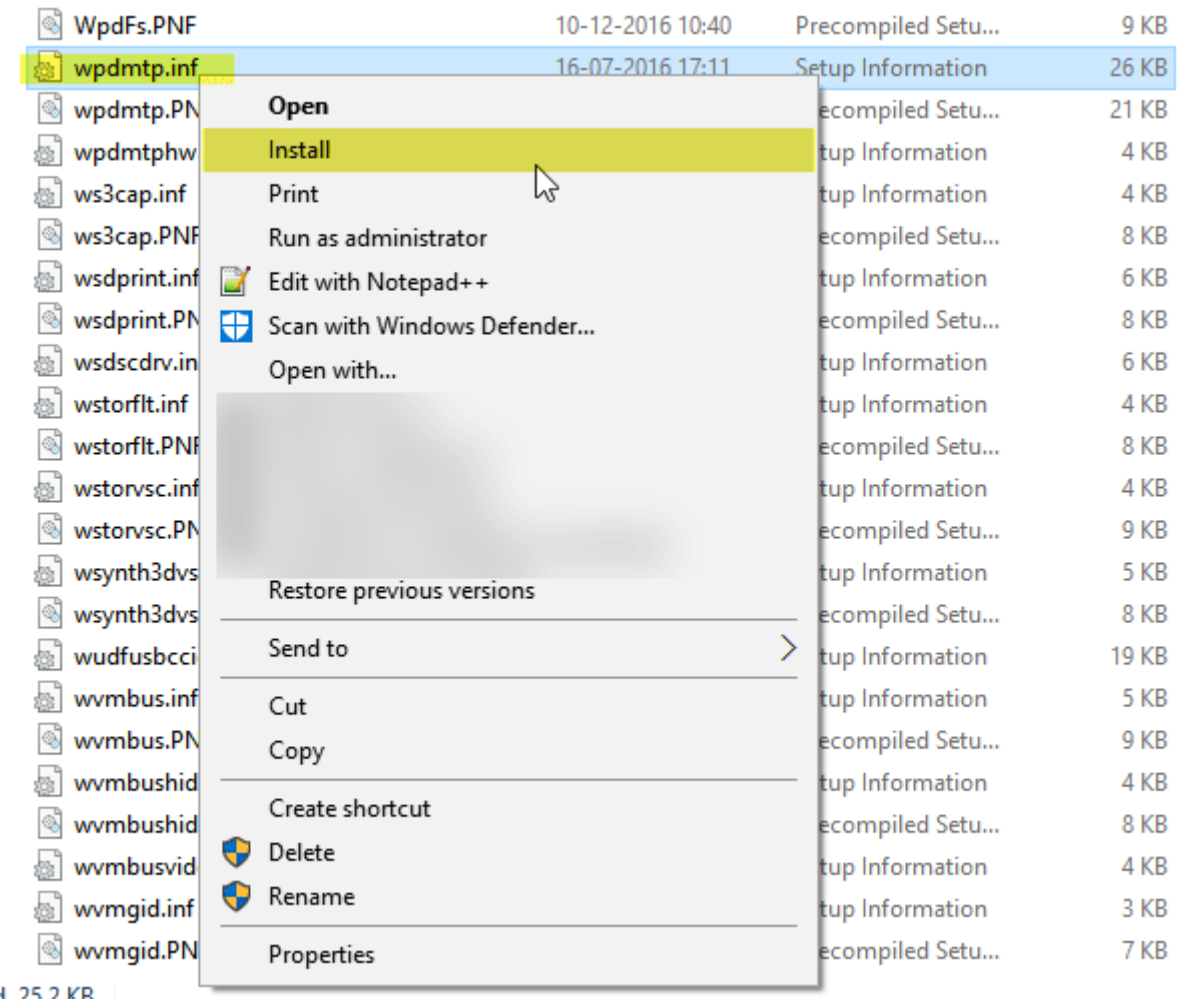This screenshot has height=999, width=1200.
Task: Click the 3 KB size value
Action: pyautogui.click(x=1144, y=908)
